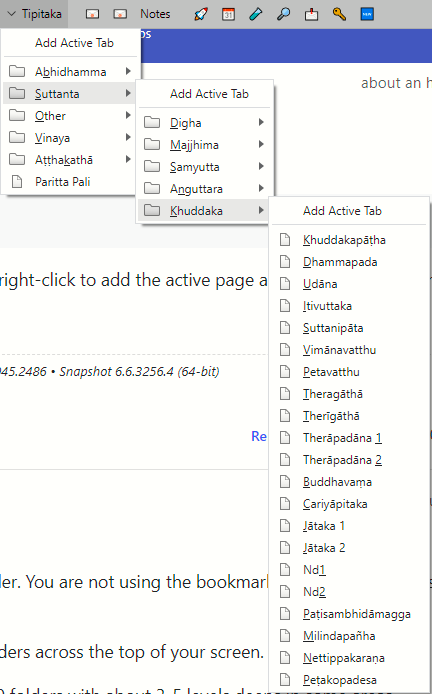Open the Notes bookmark in the bar
432x694 pixels.
[x=155, y=14]
